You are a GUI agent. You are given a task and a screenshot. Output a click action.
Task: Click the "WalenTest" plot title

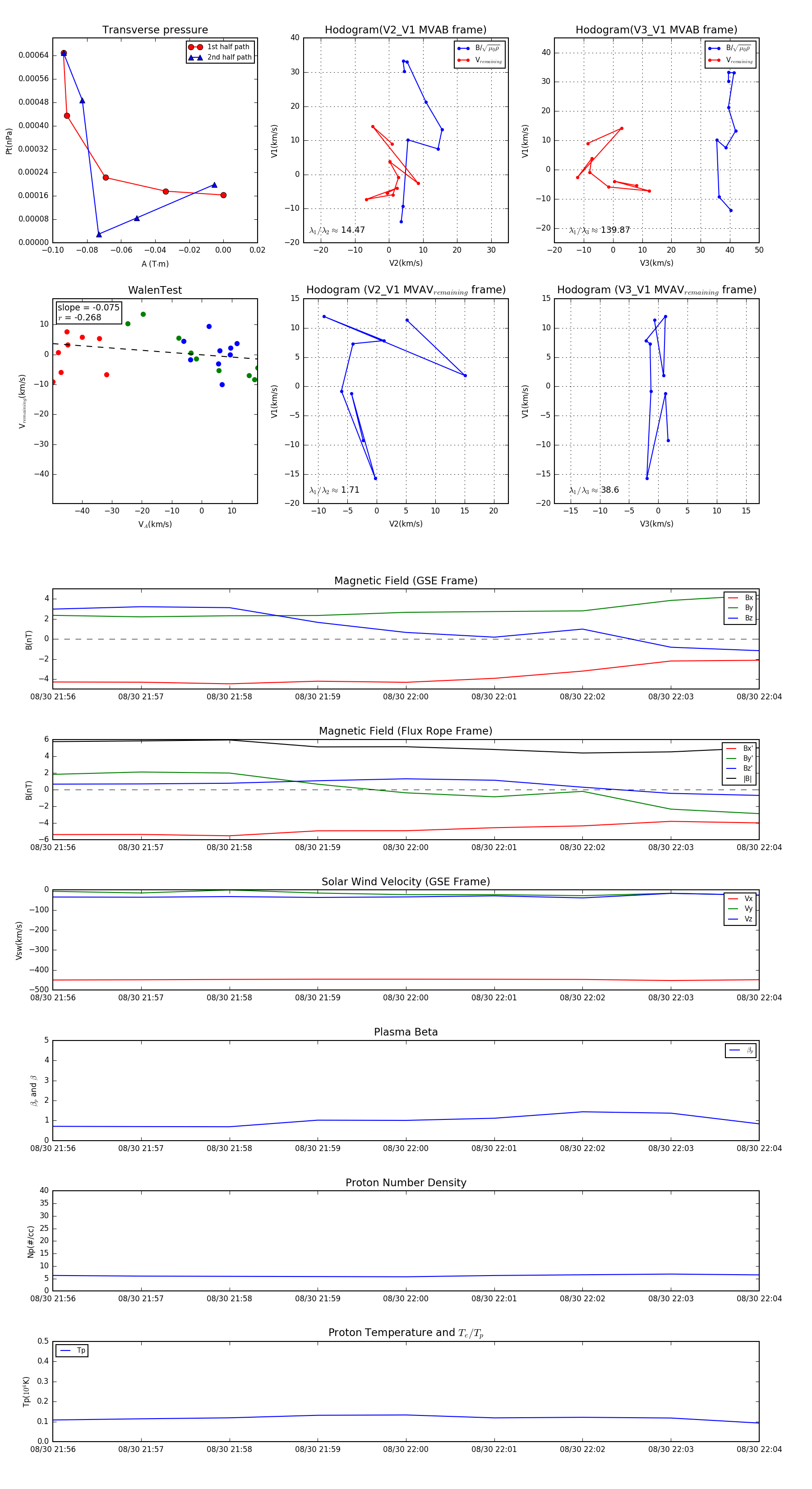pyautogui.click(x=155, y=290)
